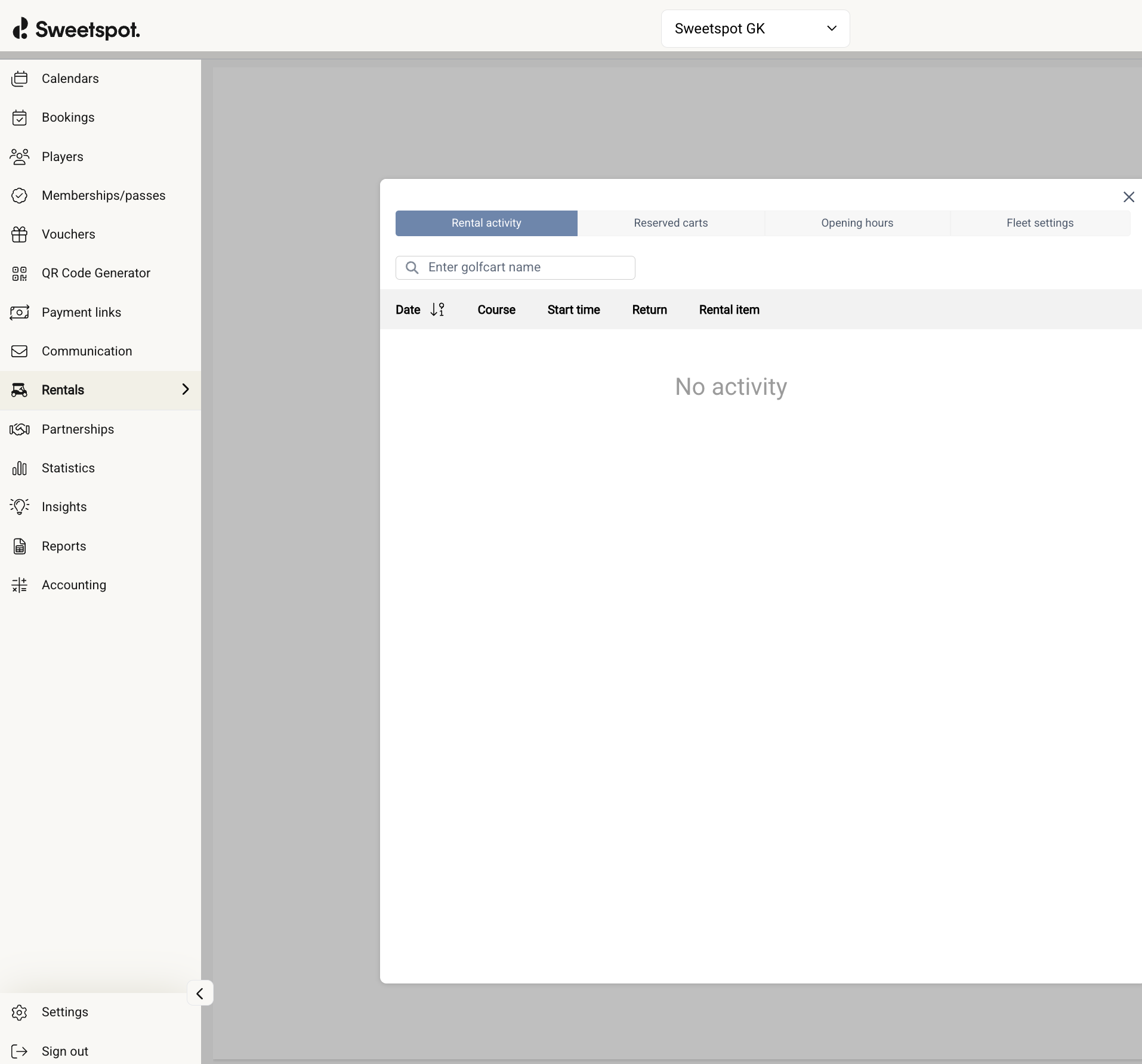Click the Reports document icon
Viewport: 1142px width, 1064px height.
click(x=20, y=546)
